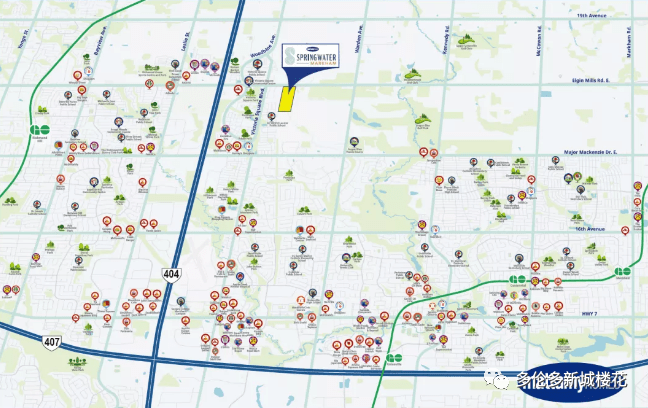Click the Highway 404 shield marker

click(171, 274)
